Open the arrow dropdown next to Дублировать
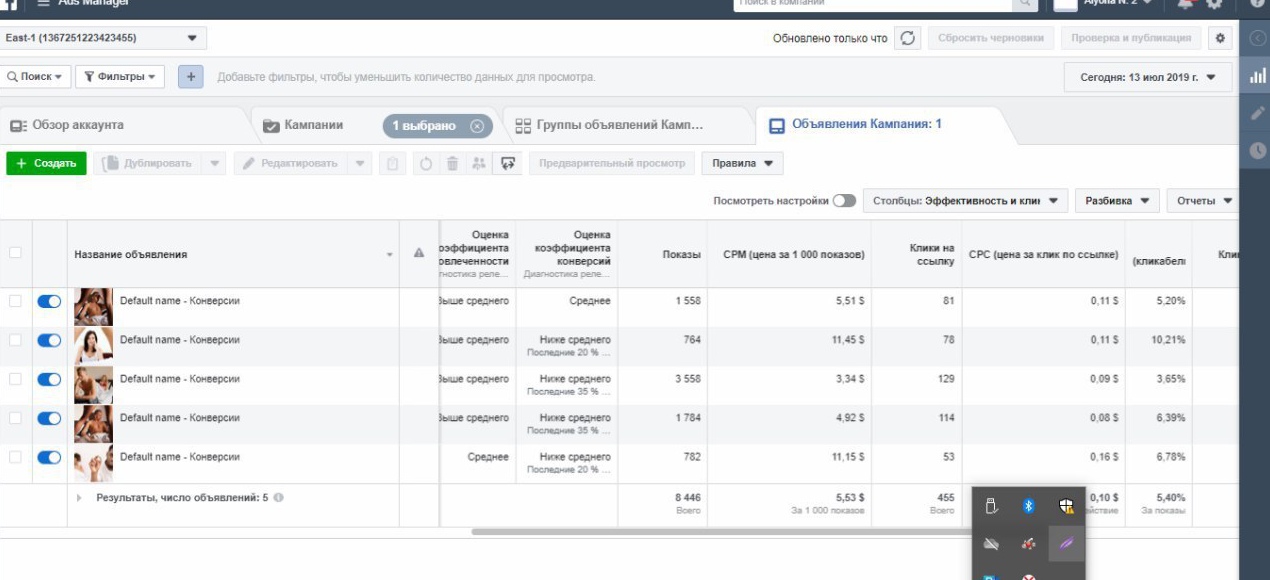Viewport: 1270px width, 580px height. [x=214, y=163]
